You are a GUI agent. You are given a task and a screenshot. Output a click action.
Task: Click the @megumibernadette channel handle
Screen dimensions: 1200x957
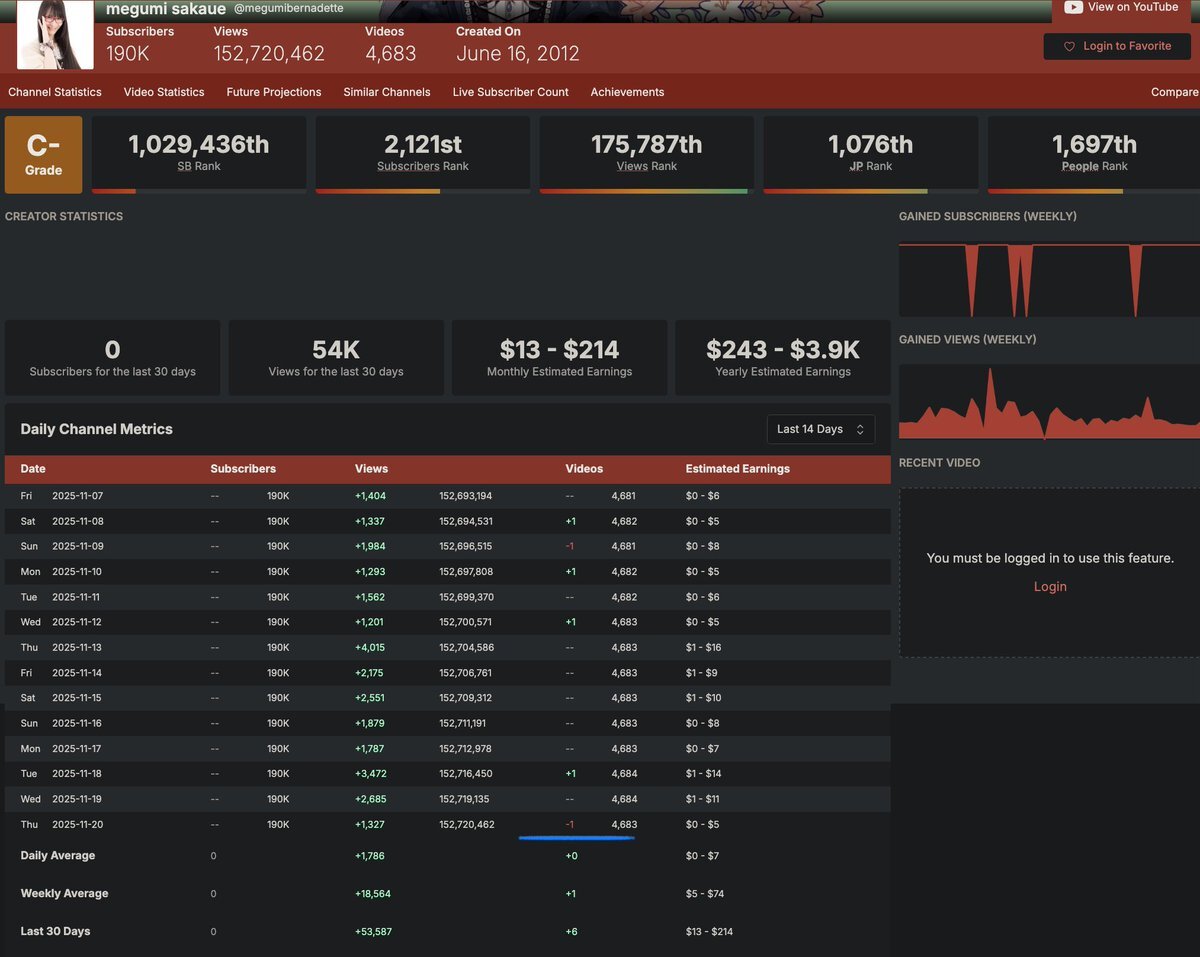[x=288, y=9]
